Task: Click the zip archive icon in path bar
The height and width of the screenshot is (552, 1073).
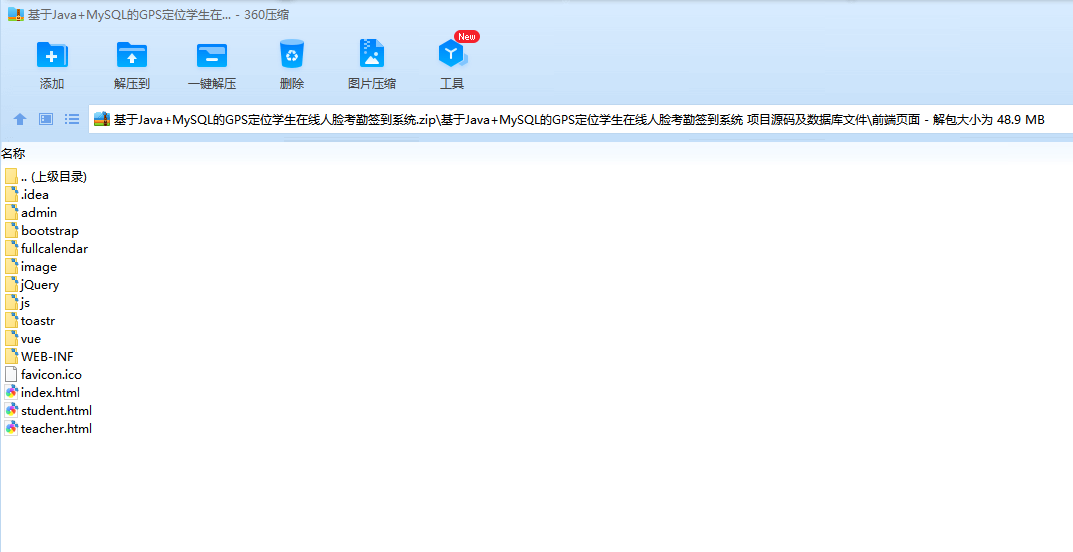Action: click(102, 119)
